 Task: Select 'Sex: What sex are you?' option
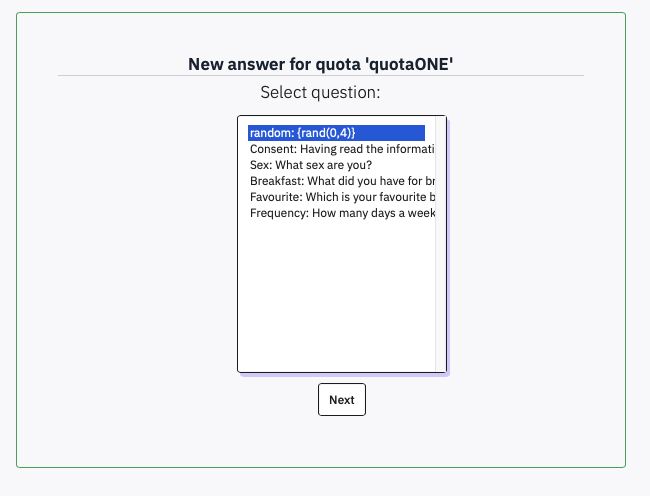point(311,165)
